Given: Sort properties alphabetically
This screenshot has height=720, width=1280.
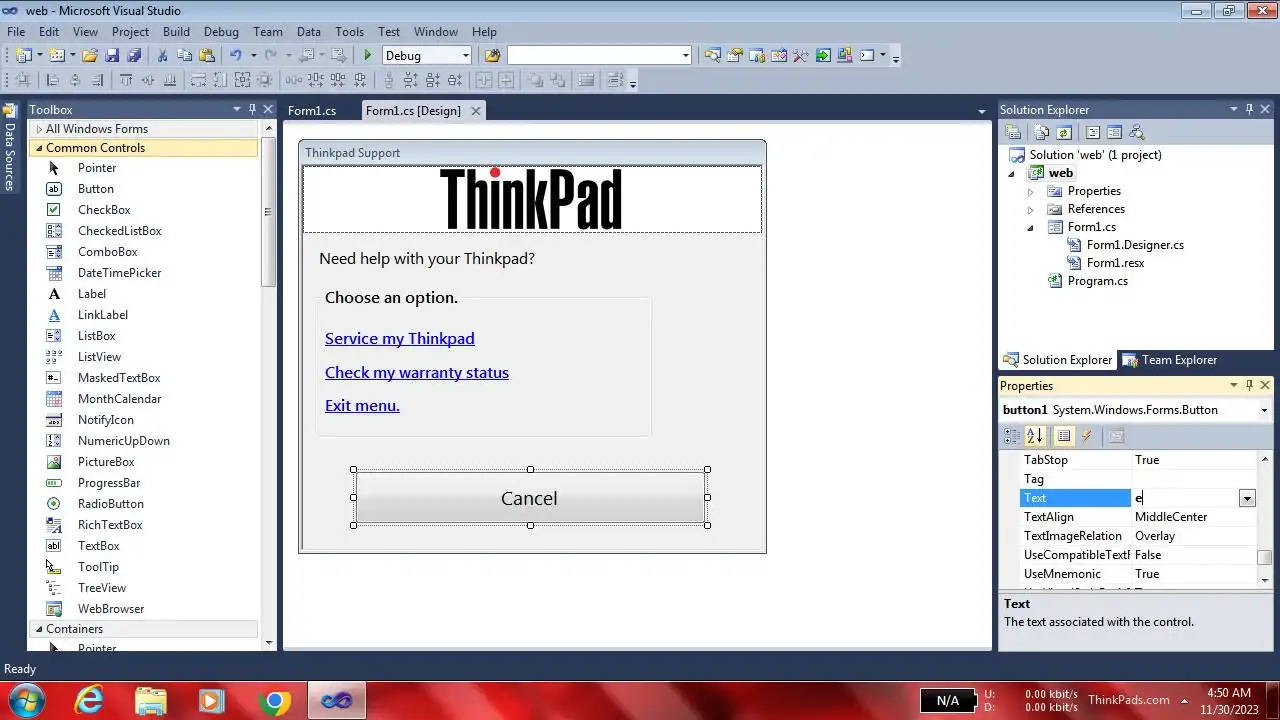Looking at the screenshot, I should click(1034, 436).
